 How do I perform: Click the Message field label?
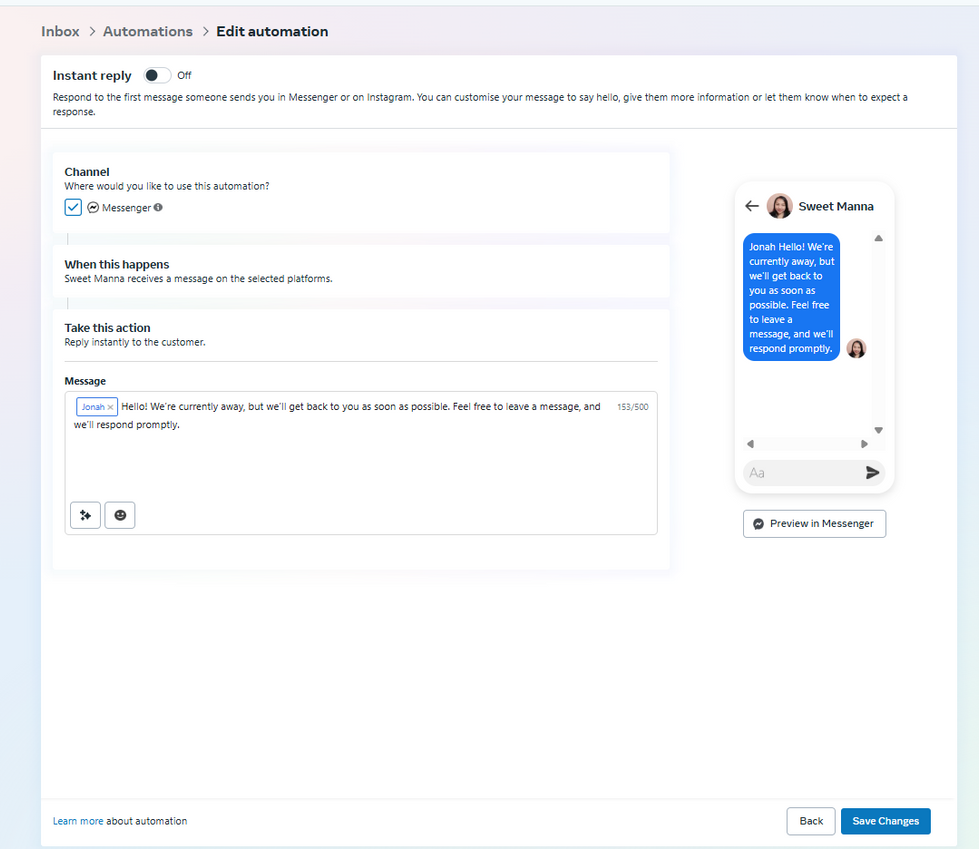click(85, 381)
